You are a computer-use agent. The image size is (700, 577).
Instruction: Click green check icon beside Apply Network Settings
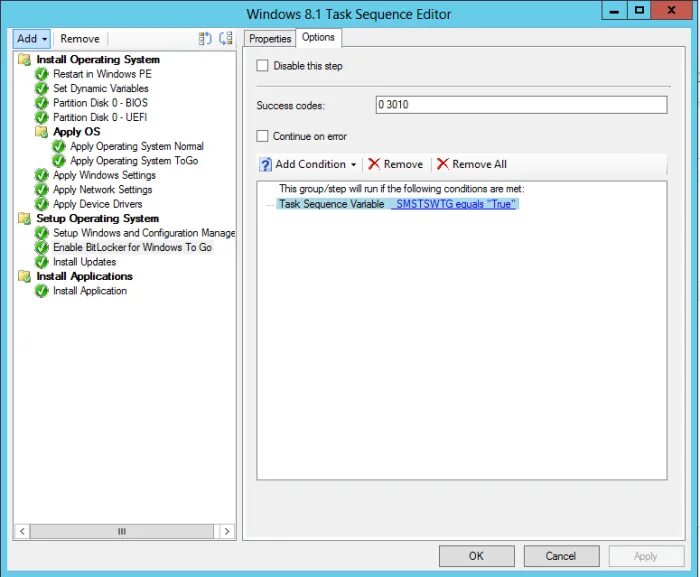pos(42,190)
